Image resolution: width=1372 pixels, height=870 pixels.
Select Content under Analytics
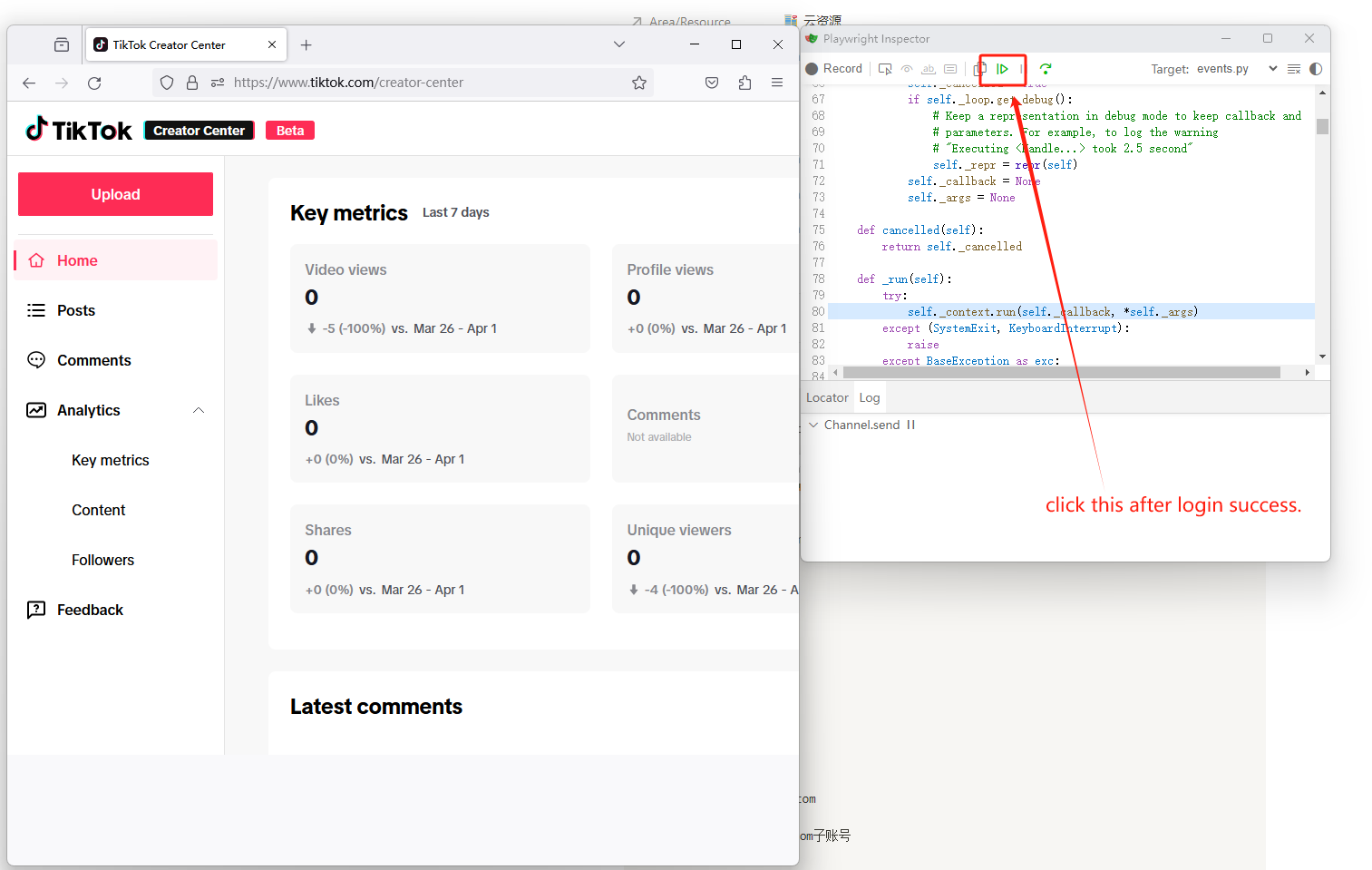pos(99,510)
